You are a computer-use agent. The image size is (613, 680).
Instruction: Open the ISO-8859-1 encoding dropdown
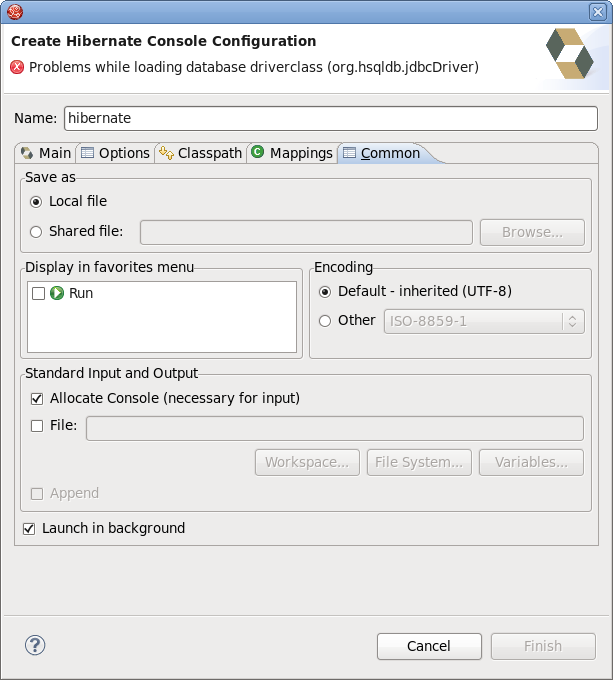click(x=484, y=321)
